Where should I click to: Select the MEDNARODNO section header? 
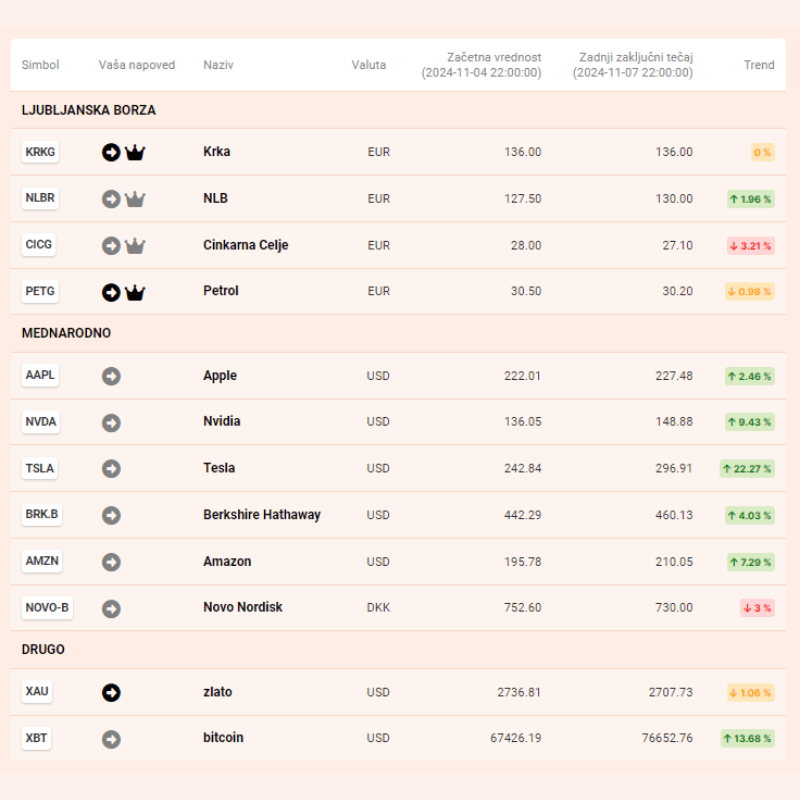66,333
